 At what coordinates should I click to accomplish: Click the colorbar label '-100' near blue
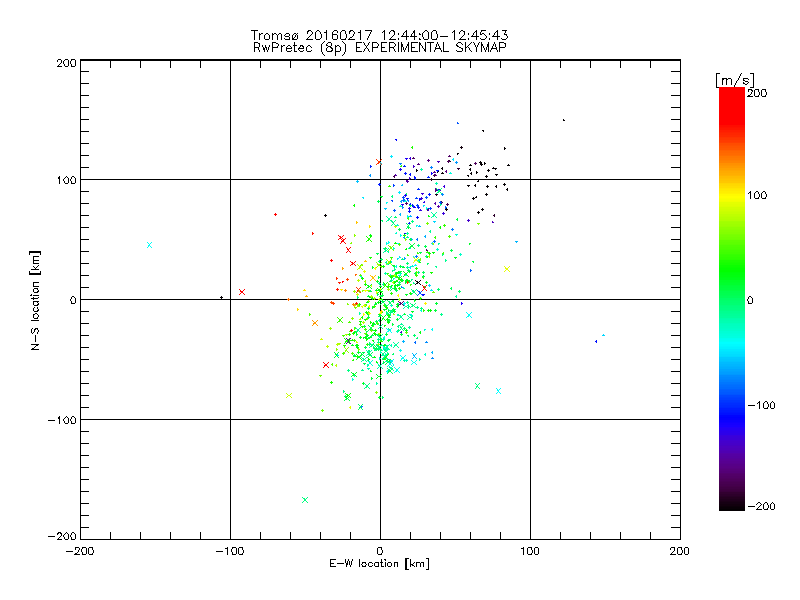(x=761, y=406)
